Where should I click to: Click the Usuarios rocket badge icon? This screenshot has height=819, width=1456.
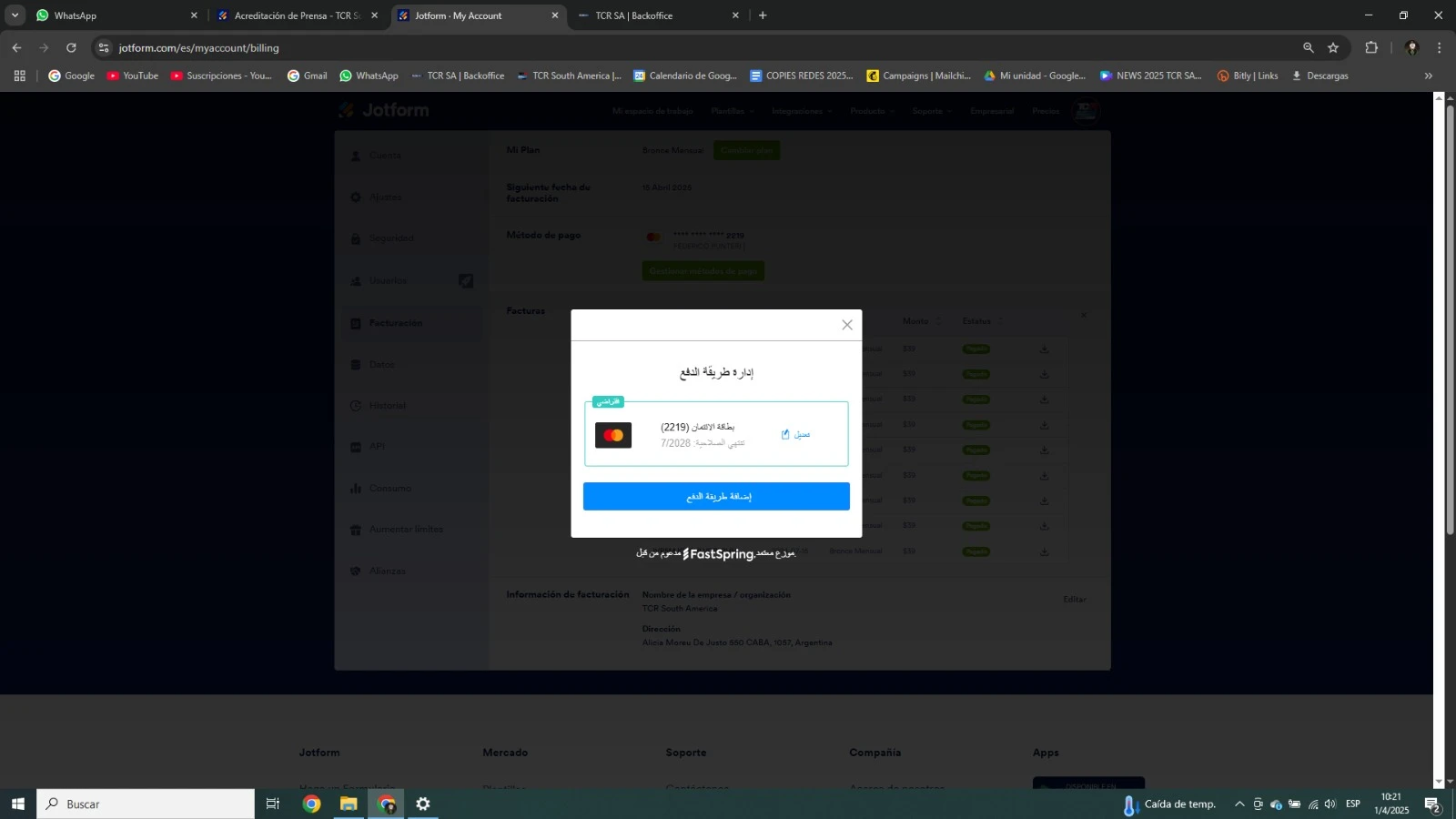(465, 281)
